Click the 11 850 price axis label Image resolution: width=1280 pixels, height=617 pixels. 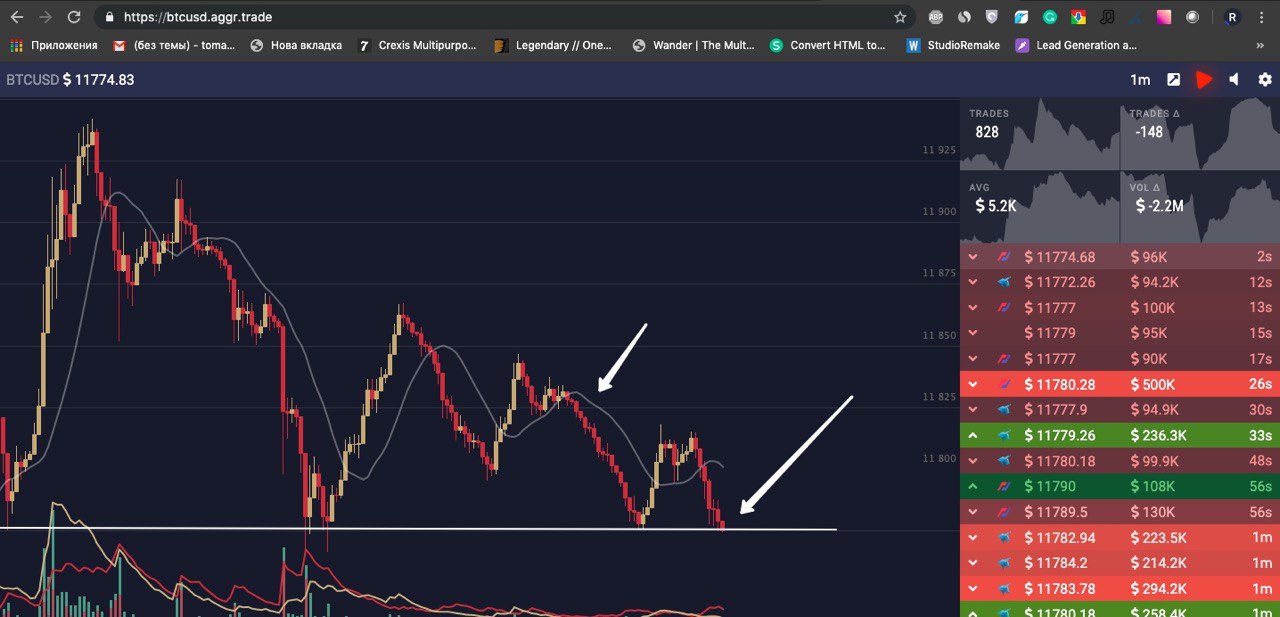(939, 335)
